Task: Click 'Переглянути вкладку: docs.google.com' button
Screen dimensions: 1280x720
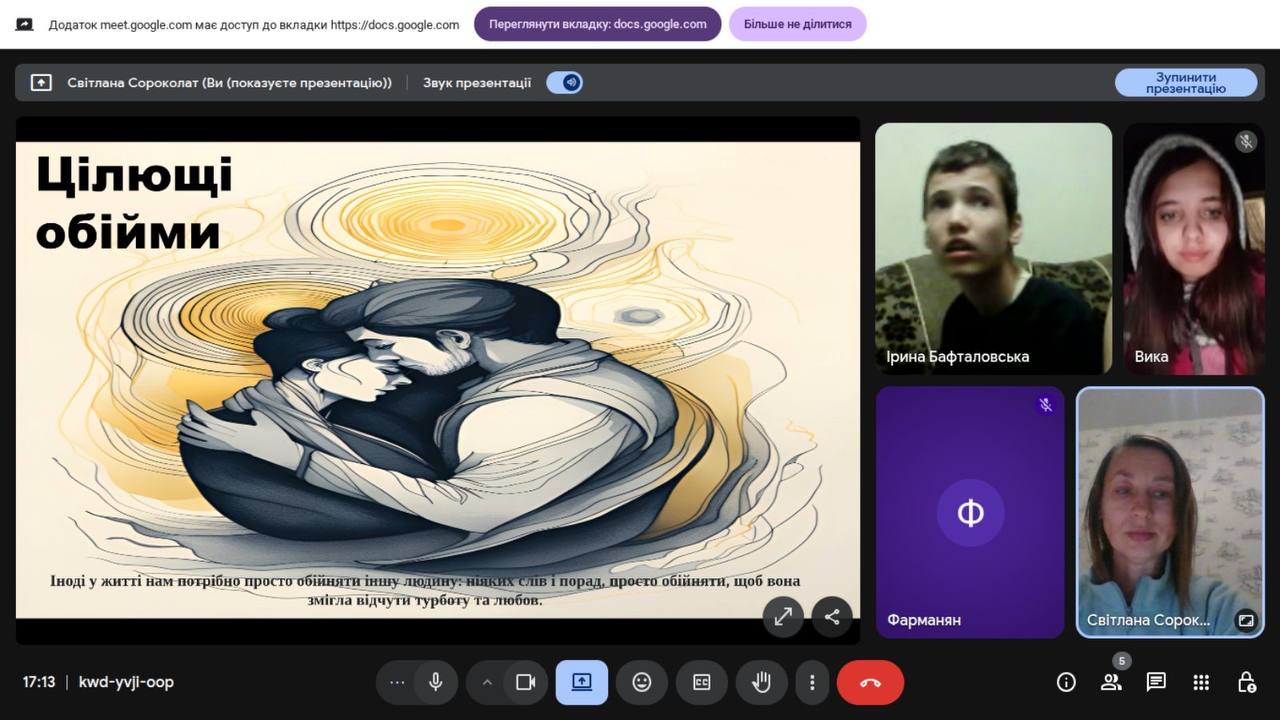Action: [x=597, y=24]
